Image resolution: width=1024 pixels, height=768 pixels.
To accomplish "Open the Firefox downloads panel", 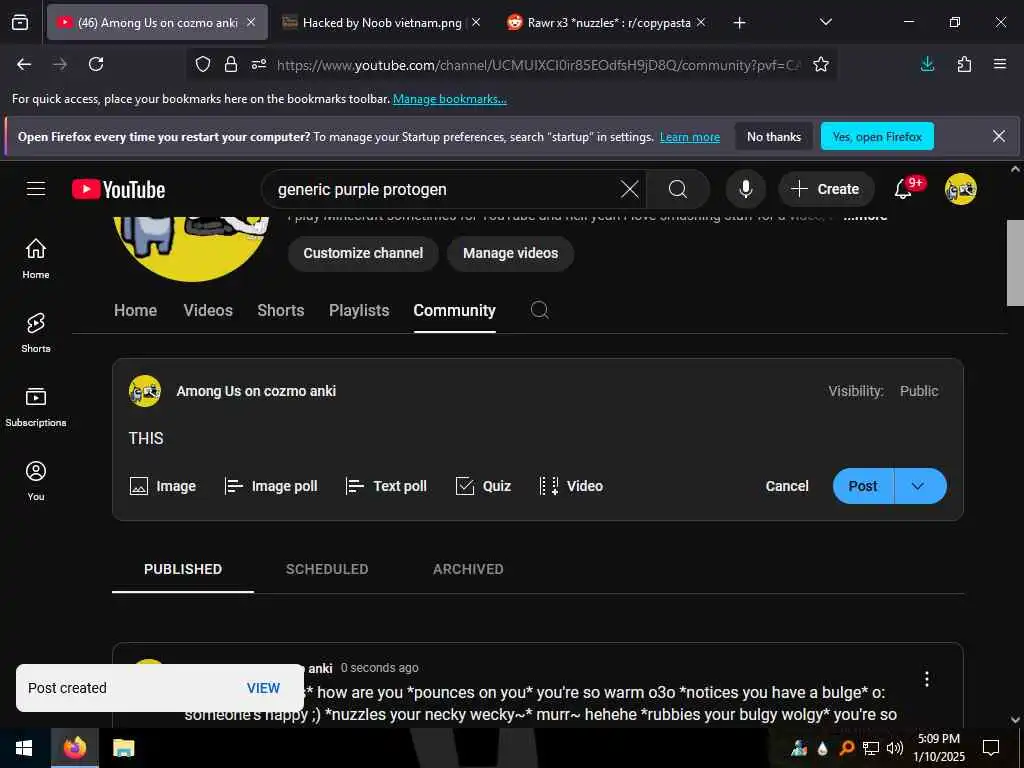I will [927, 64].
